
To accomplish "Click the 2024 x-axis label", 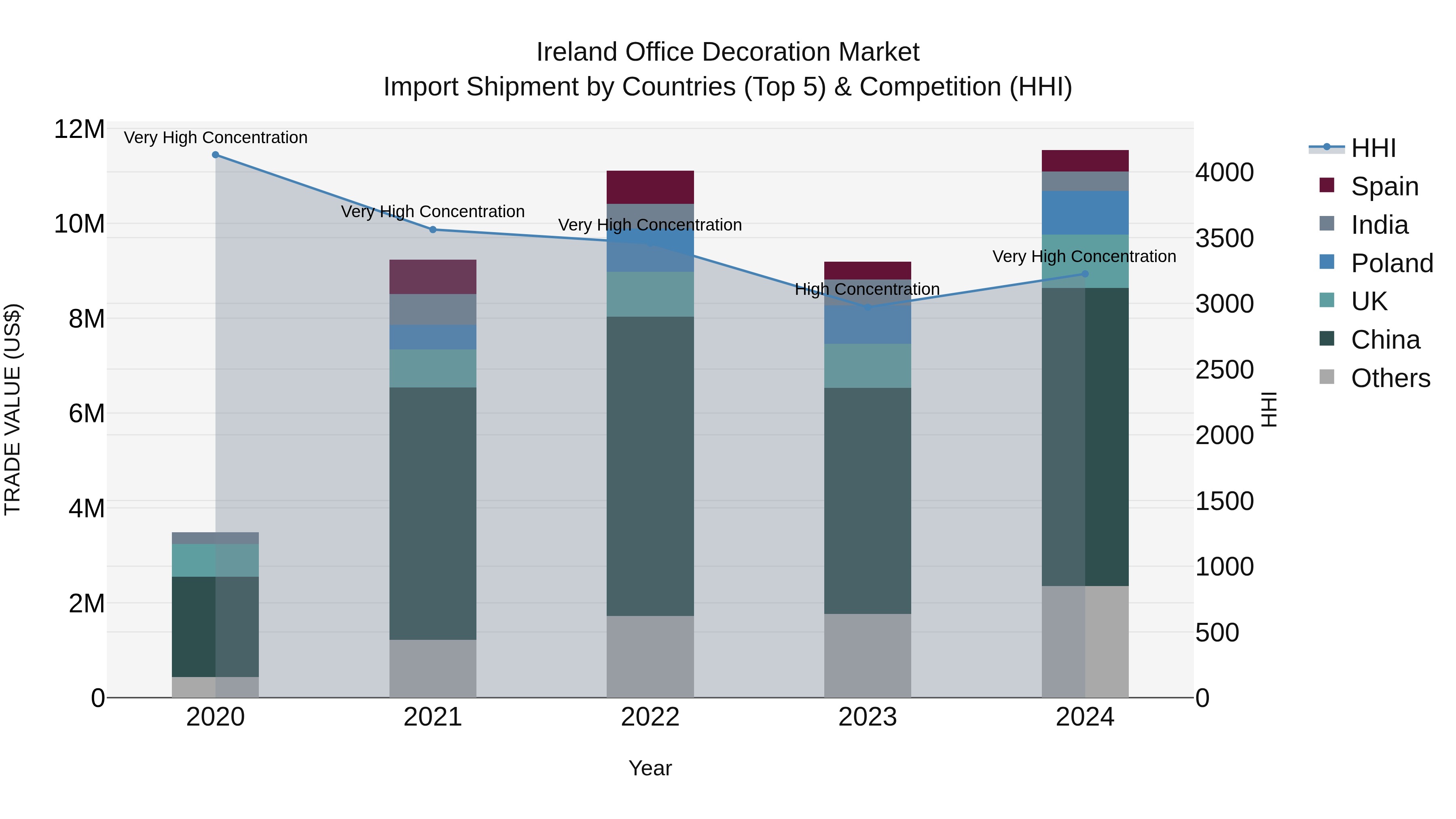I will [1085, 717].
